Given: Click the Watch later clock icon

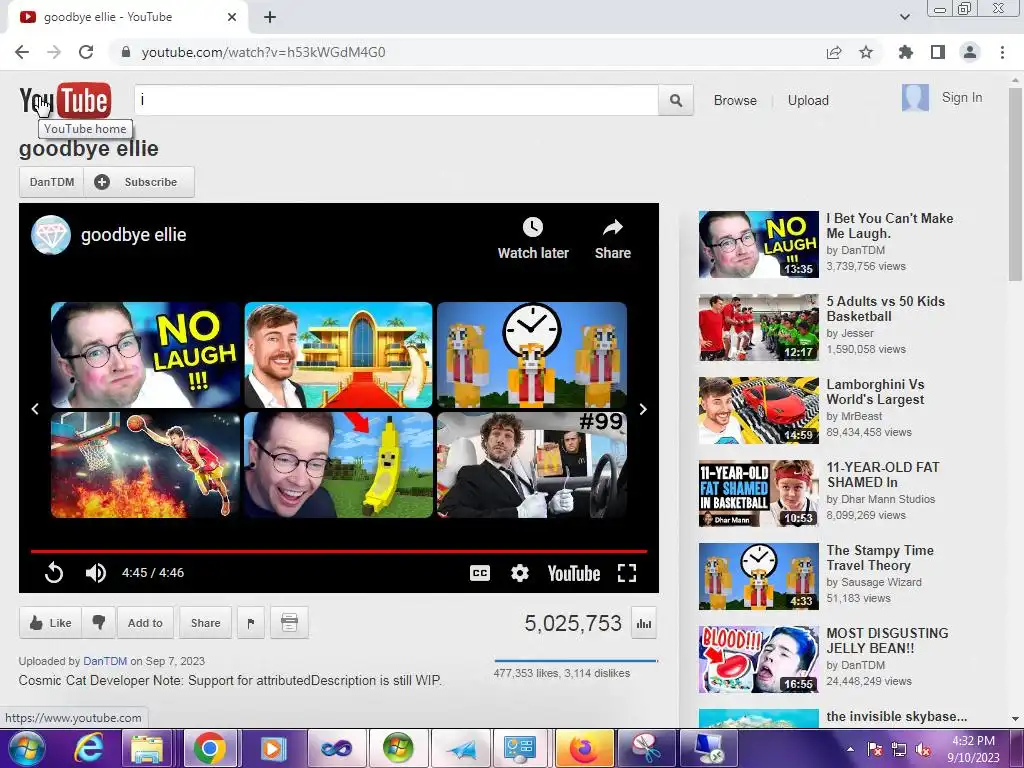Looking at the screenshot, I should 533,227.
